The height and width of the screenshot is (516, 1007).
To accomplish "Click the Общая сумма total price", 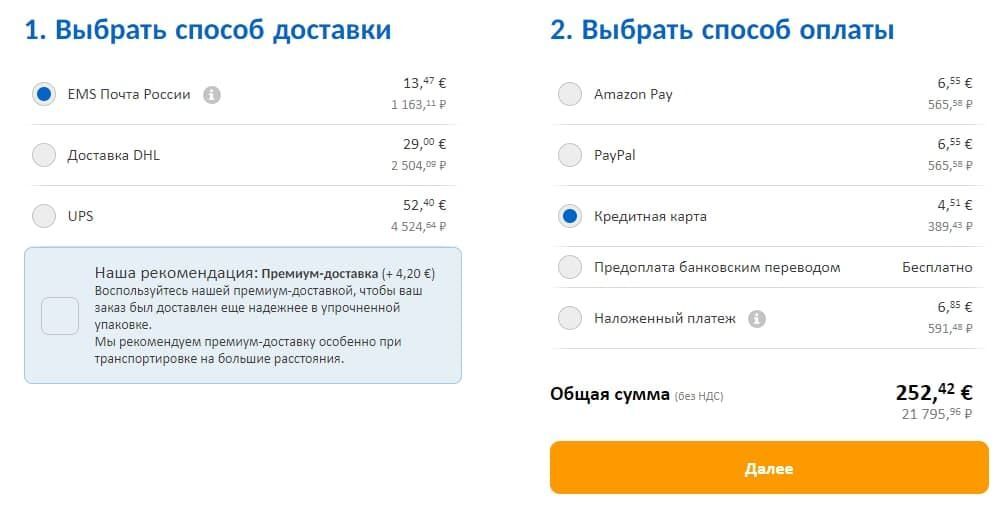I will [933, 393].
